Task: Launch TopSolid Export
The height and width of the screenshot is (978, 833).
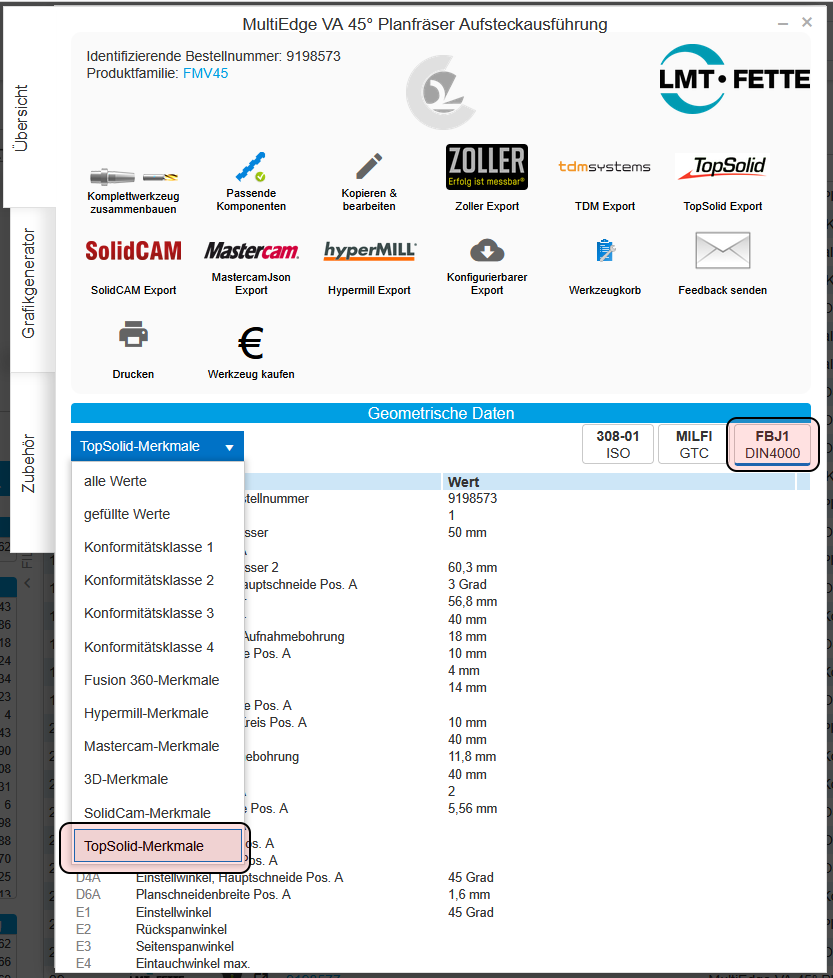Action: click(723, 182)
